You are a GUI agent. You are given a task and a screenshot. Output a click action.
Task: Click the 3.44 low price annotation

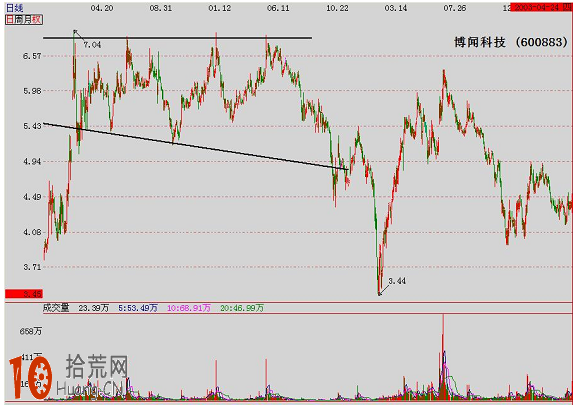coord(397,281)
